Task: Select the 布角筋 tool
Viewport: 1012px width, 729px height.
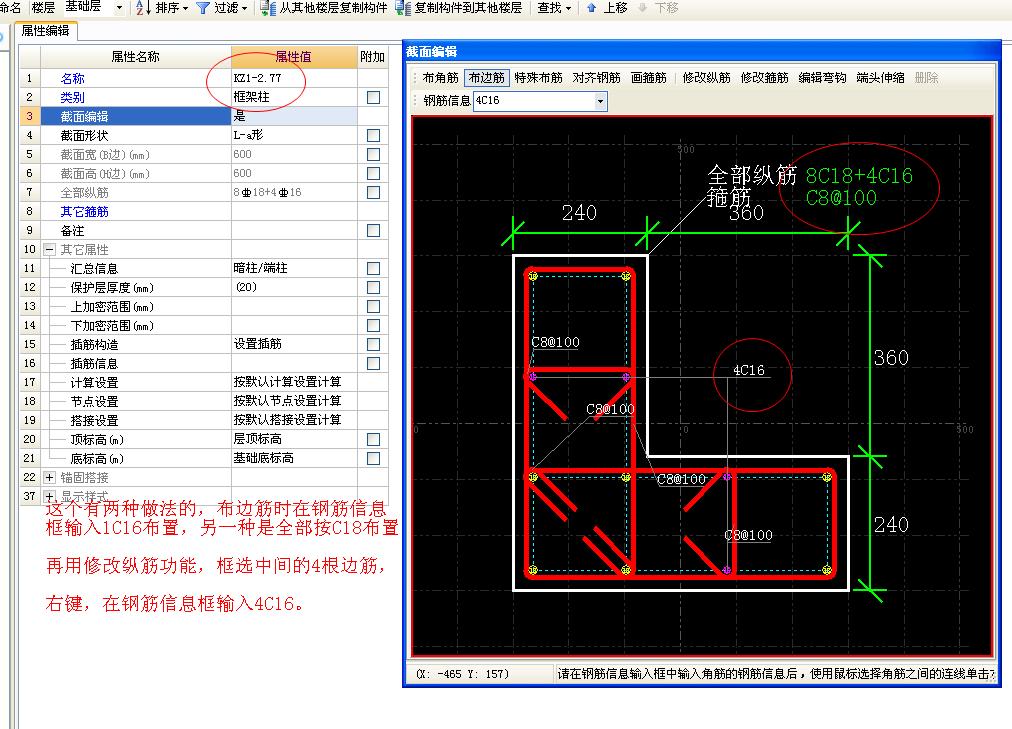Action: [x=440, y=77]
